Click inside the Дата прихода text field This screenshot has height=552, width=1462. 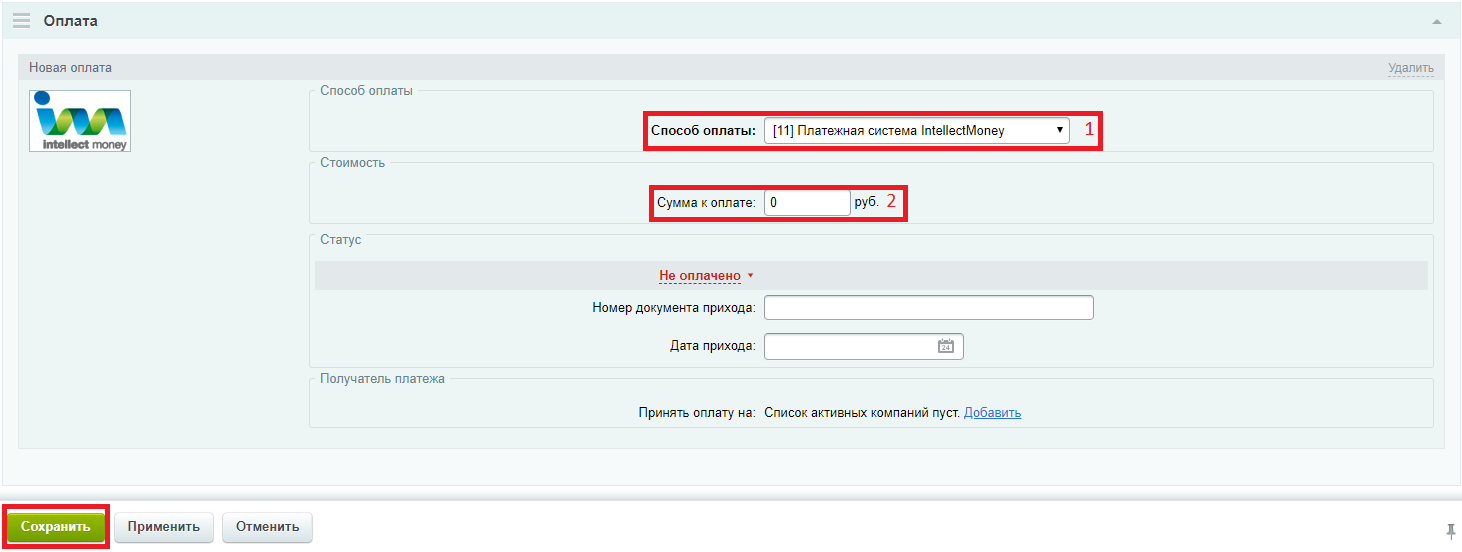tap(848, 346)
